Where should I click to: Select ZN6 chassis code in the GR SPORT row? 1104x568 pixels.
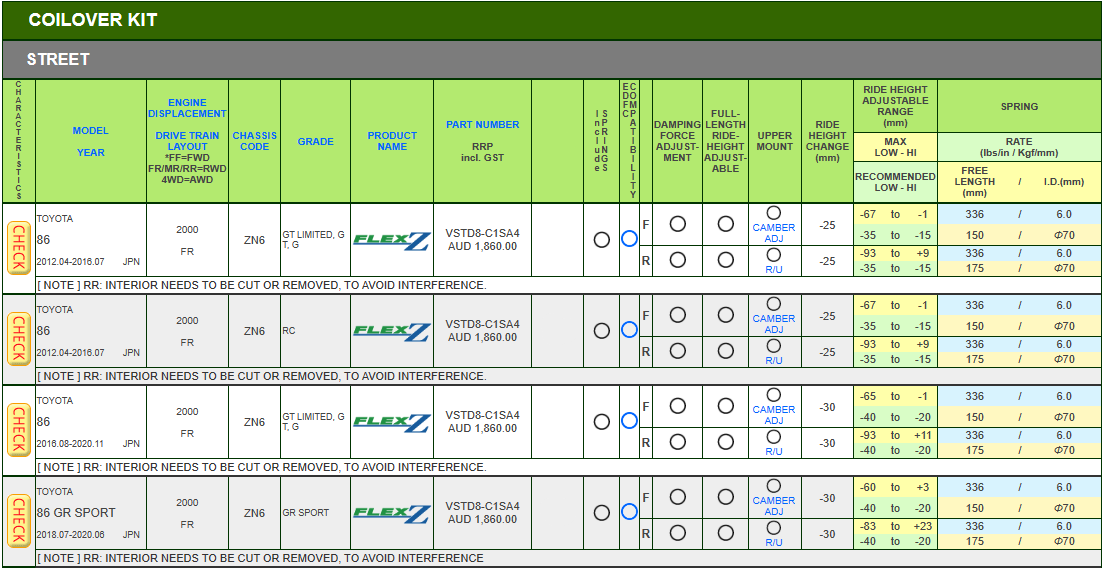254,513
